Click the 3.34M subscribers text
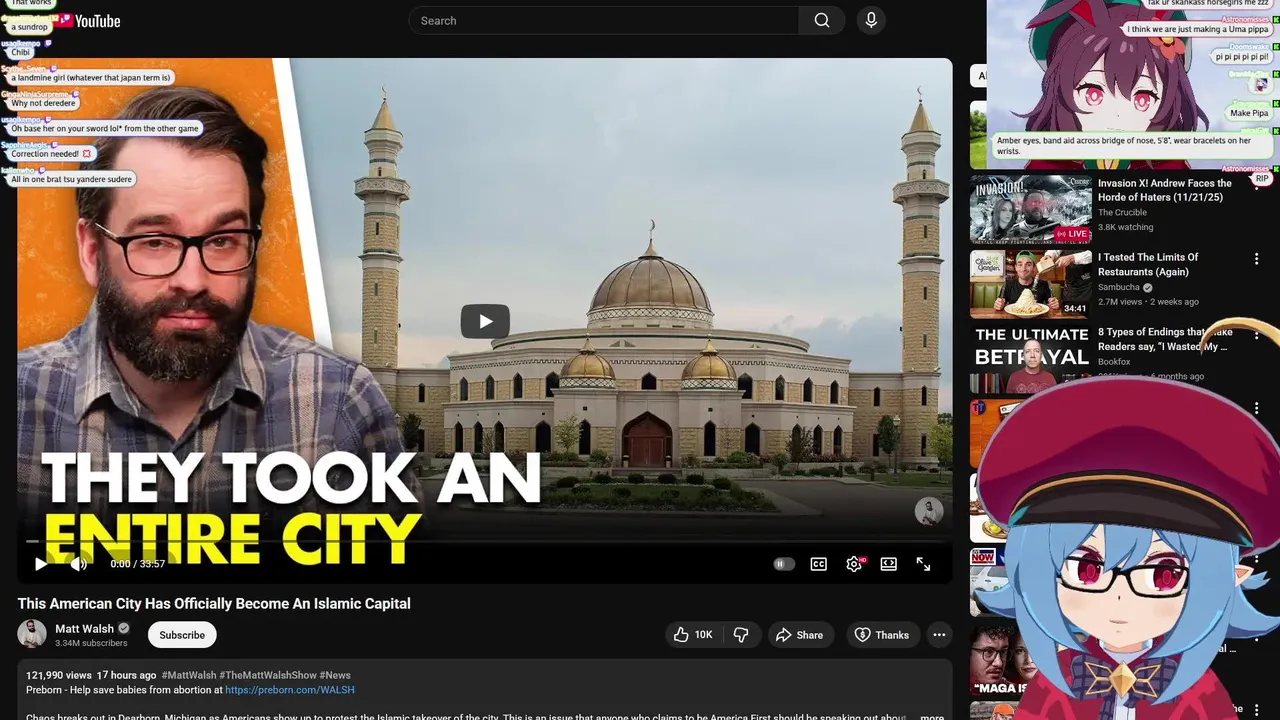 click(x=91, y=643)
